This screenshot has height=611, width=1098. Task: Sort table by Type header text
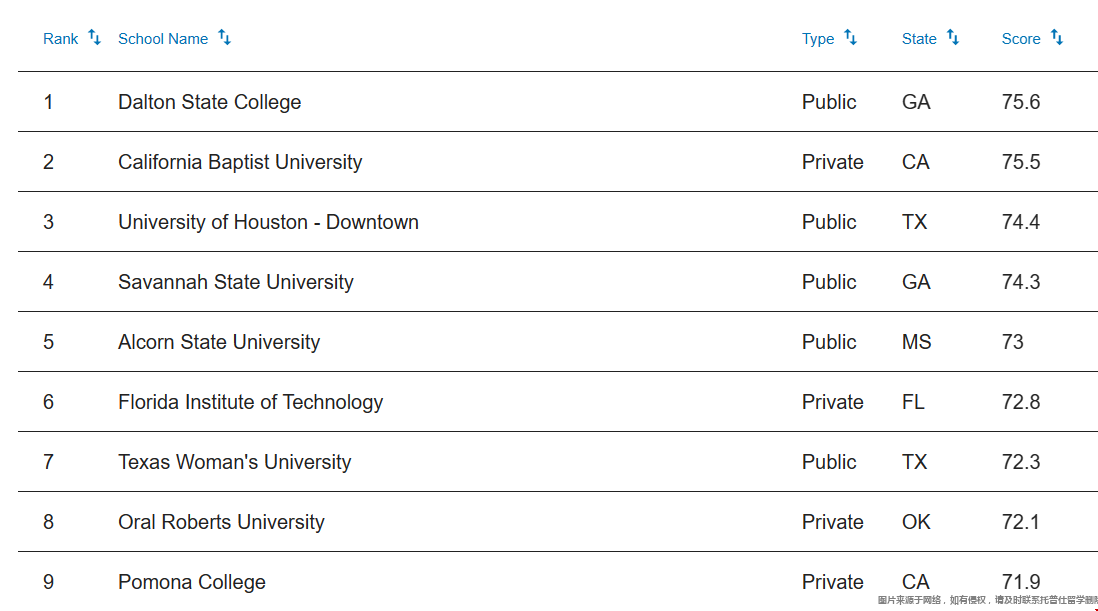tap(818, 39)
